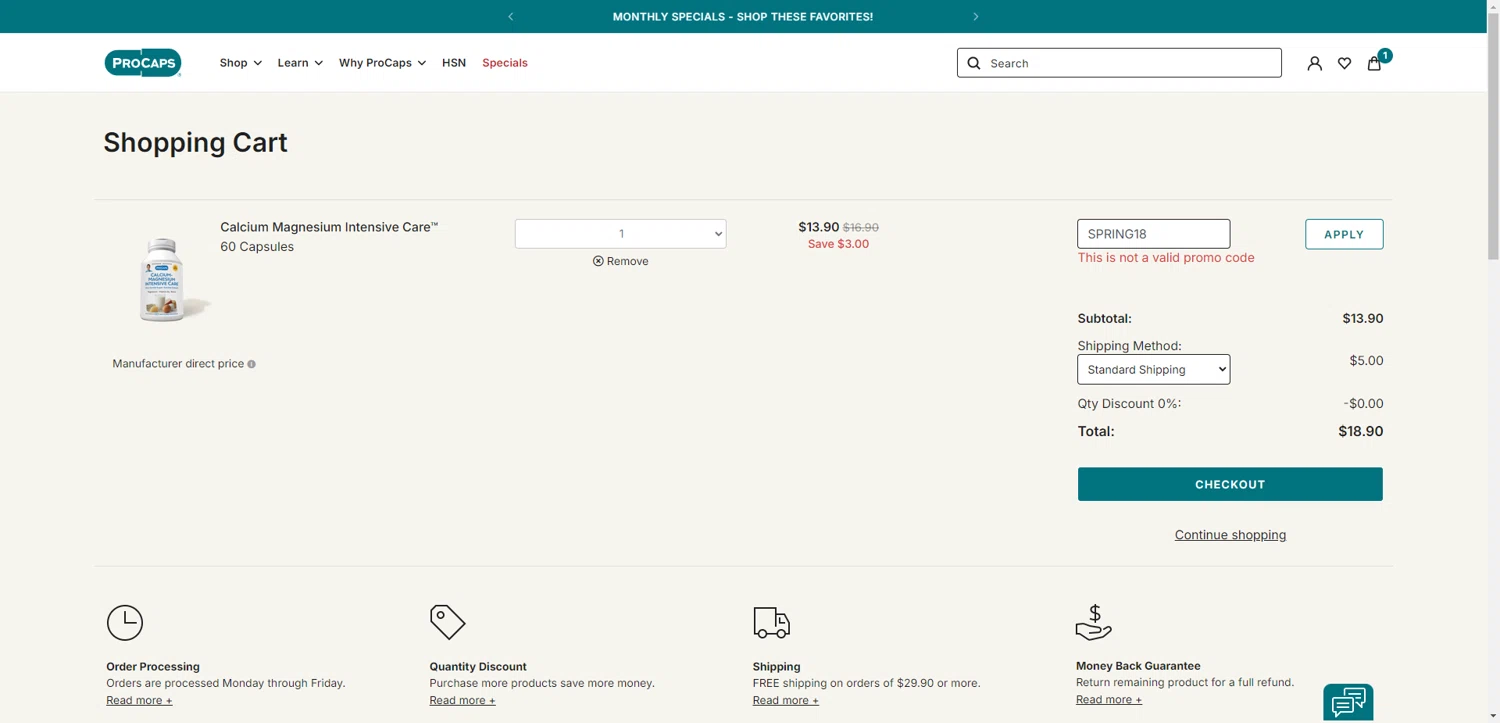Click the search magnifier icon

(974, 63)
